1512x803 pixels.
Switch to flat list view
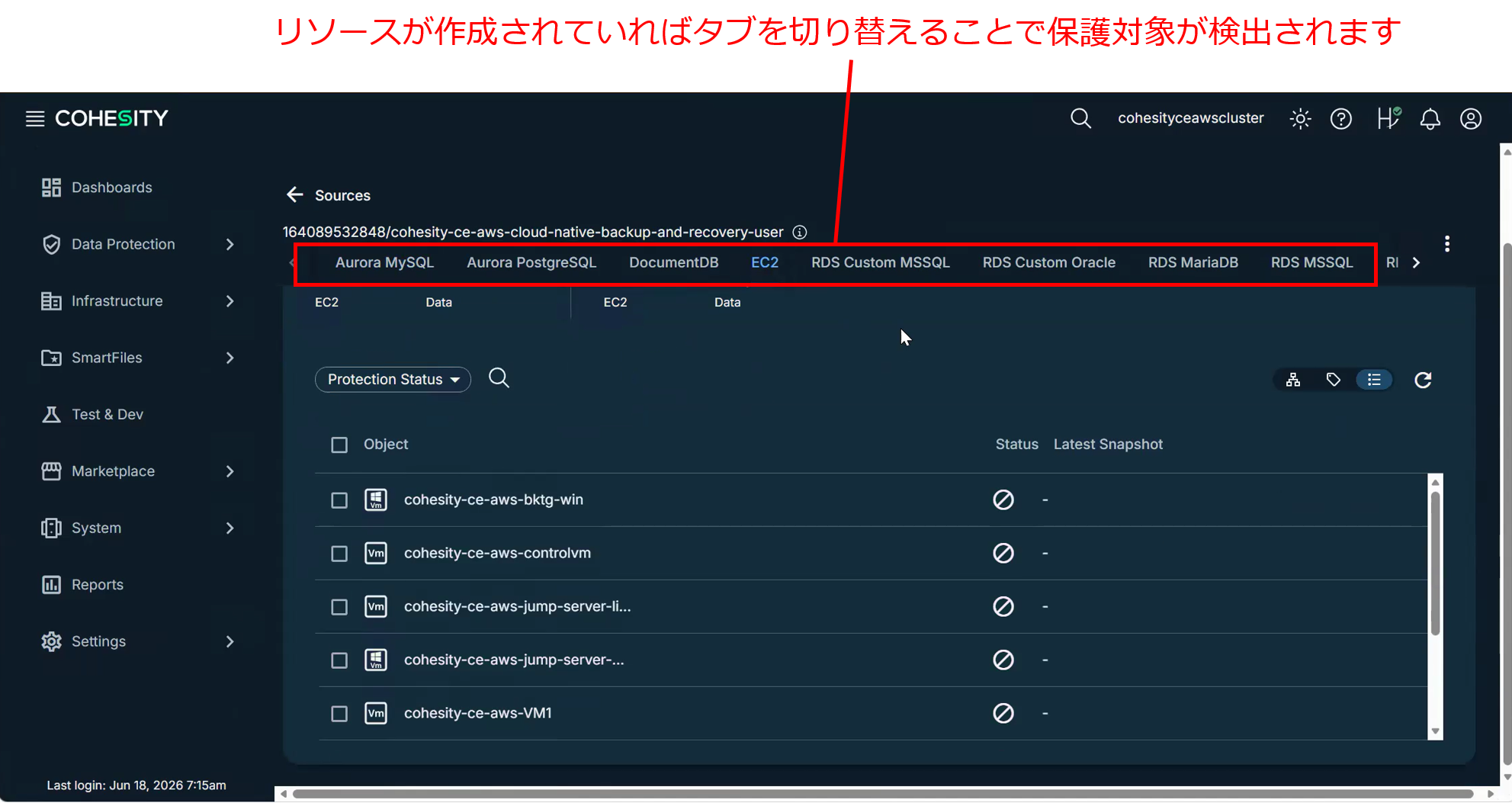tap(1374, 380)
